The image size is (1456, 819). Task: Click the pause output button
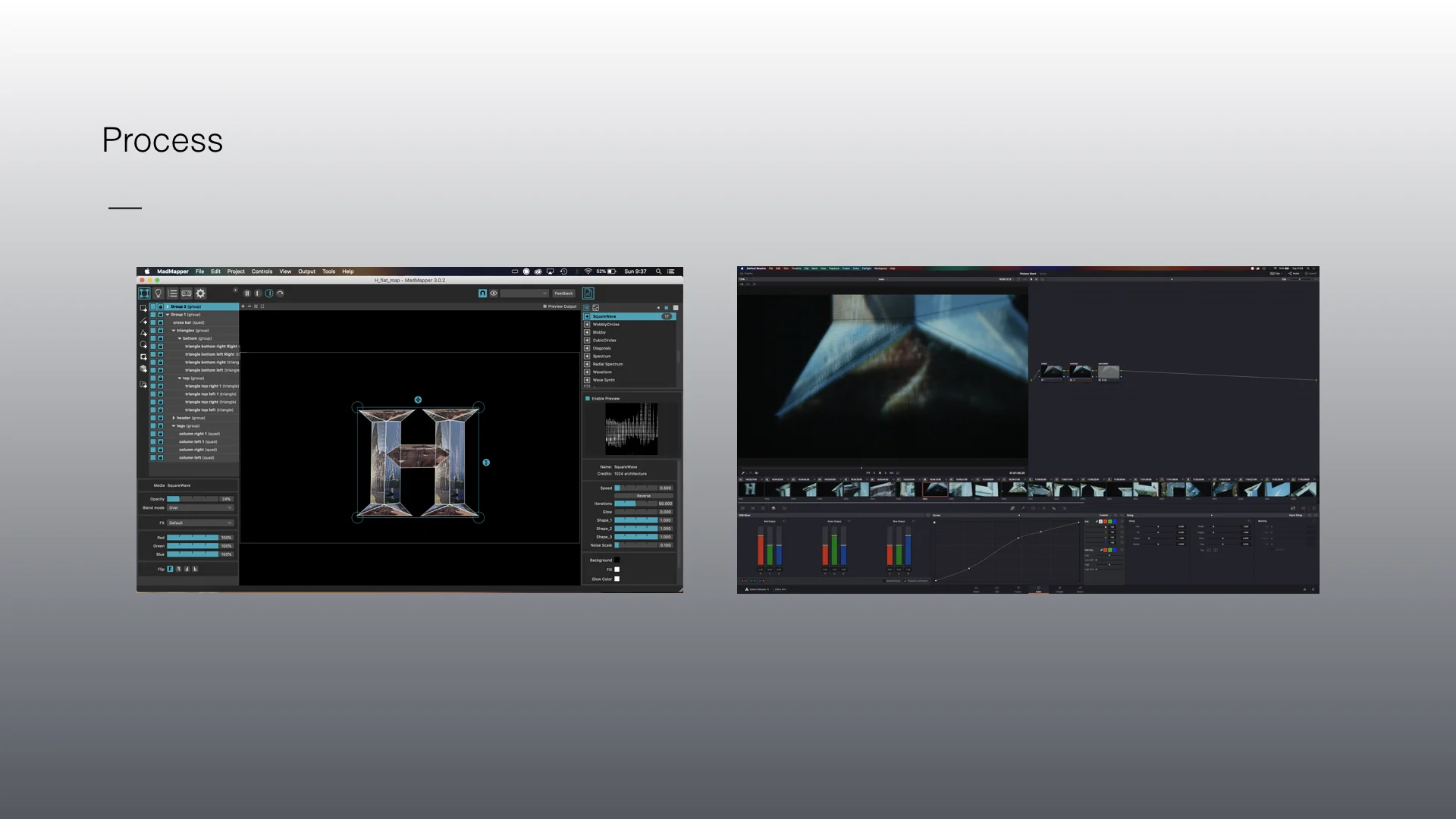tap(246, 293)
